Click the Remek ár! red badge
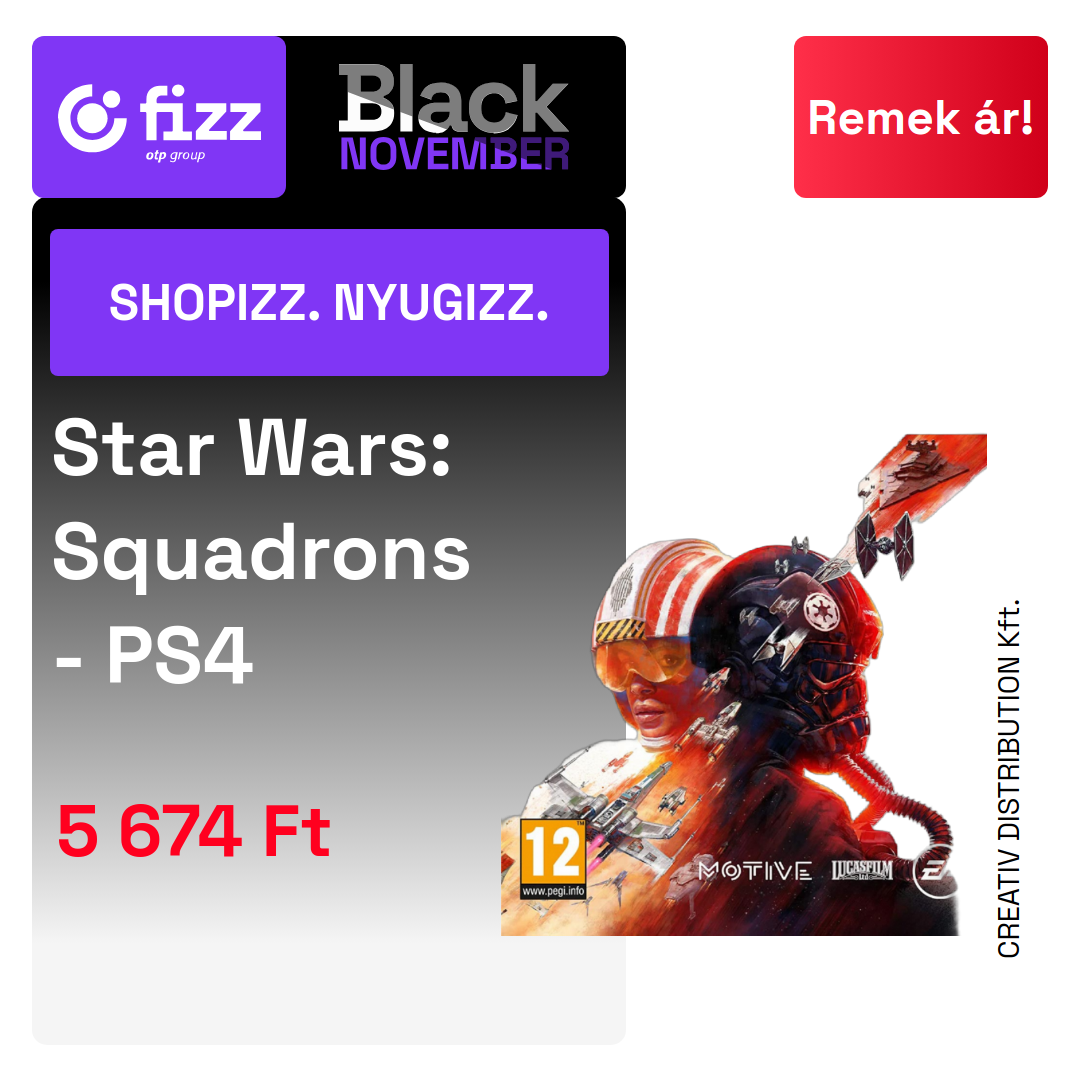The image size is (1080, 1080). tap(921, 117)
